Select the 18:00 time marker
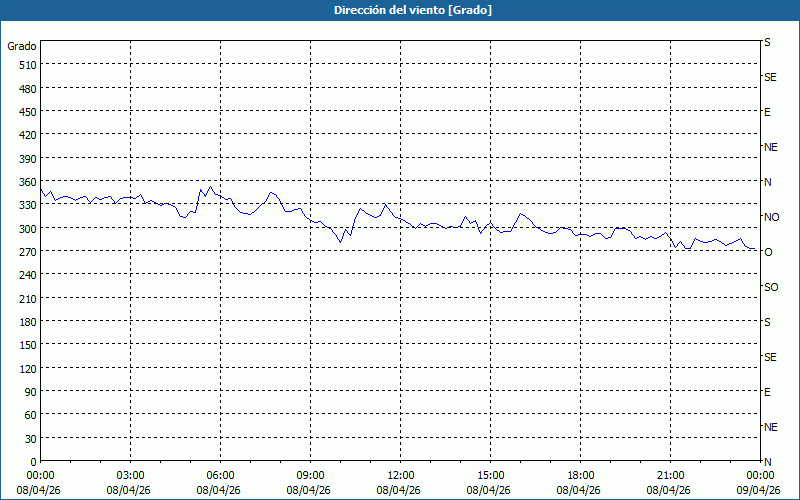Image resolution: width=800 pixels, height=500 pixels. click(580, 476)
